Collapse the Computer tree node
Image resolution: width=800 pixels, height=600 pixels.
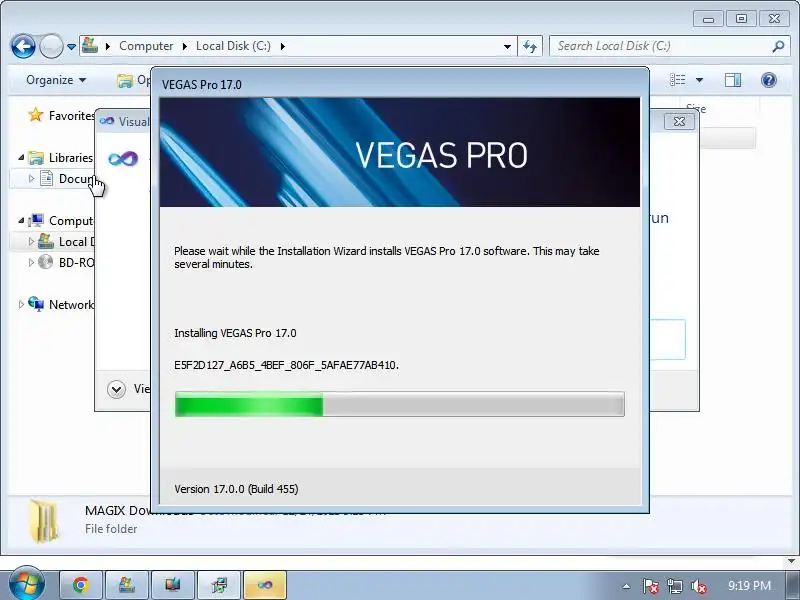tap(21, 220)
